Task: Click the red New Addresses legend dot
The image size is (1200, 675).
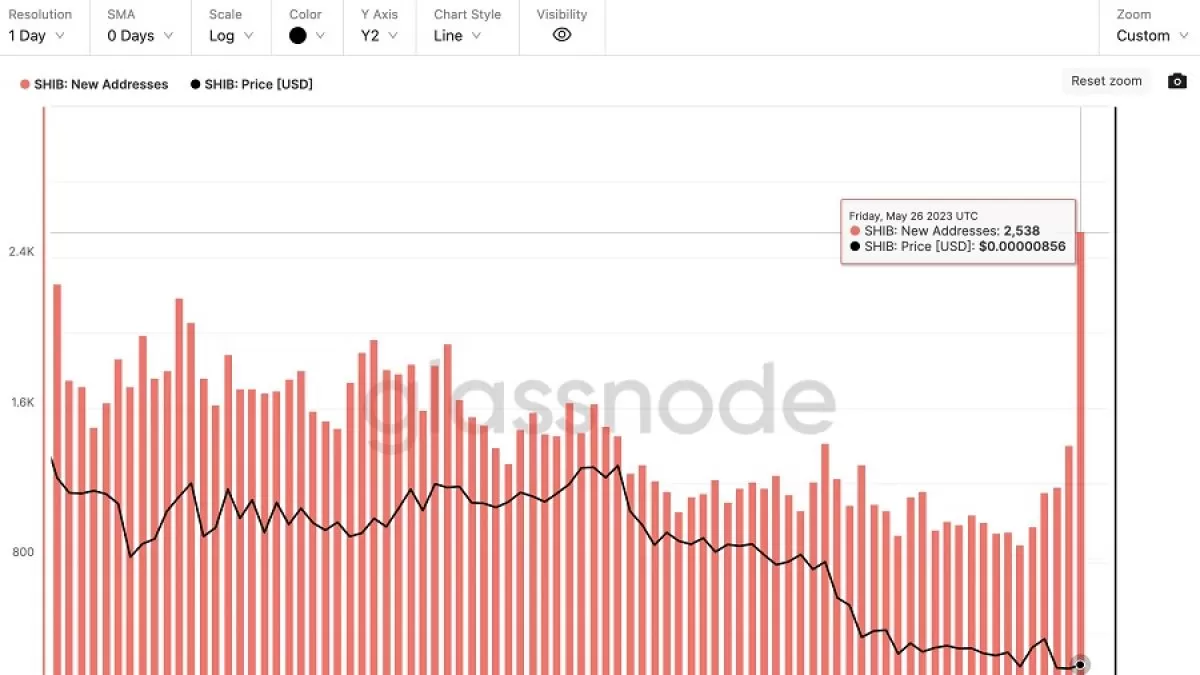Action: (x=25, y=84)
